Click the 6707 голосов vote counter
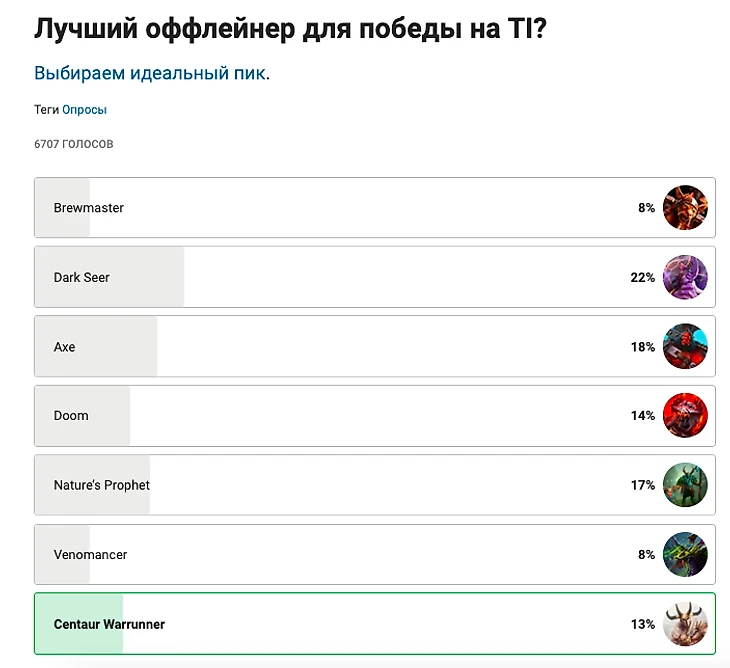 click(74, 144)
